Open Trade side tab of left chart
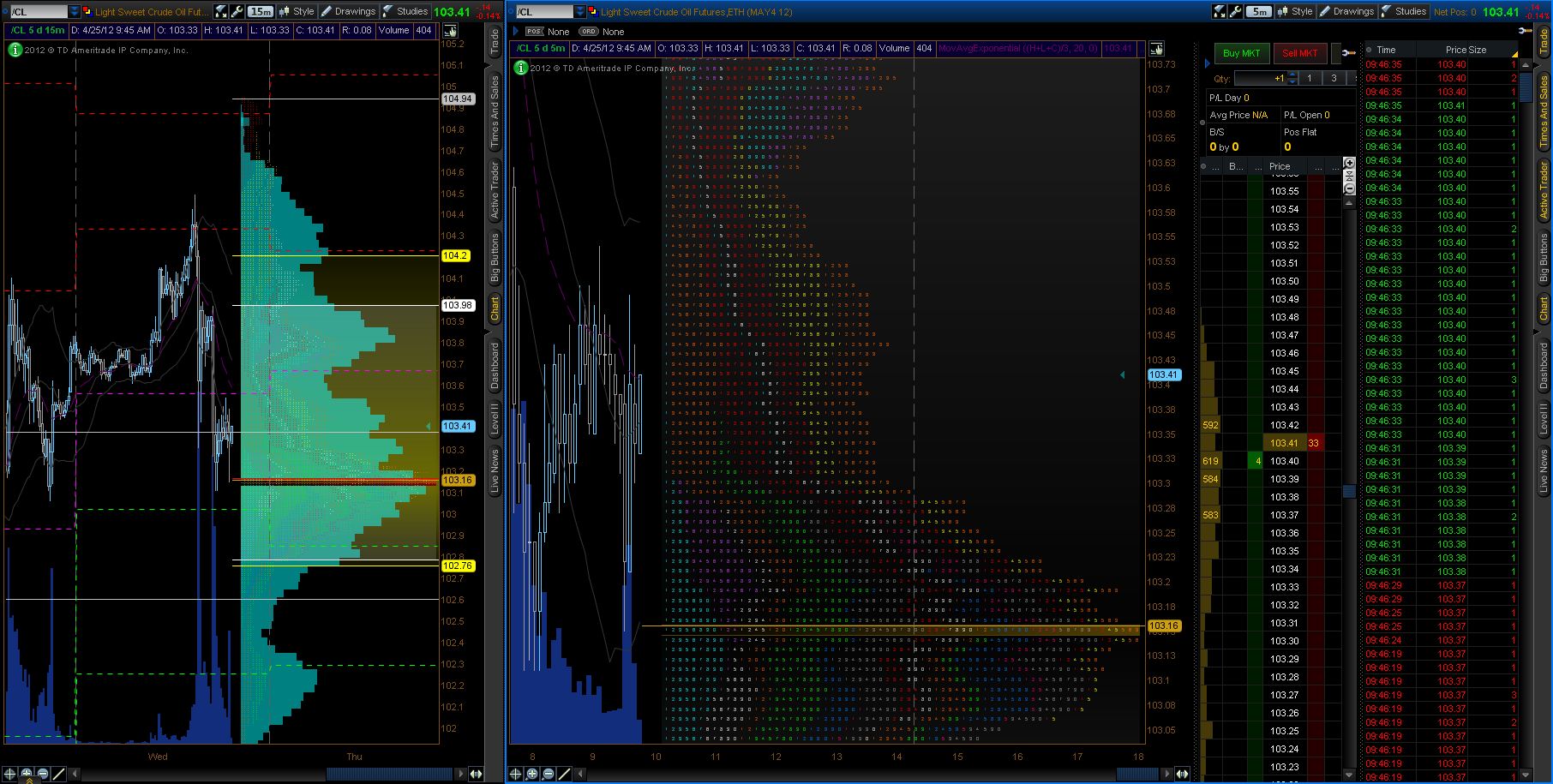 (495, 42)
